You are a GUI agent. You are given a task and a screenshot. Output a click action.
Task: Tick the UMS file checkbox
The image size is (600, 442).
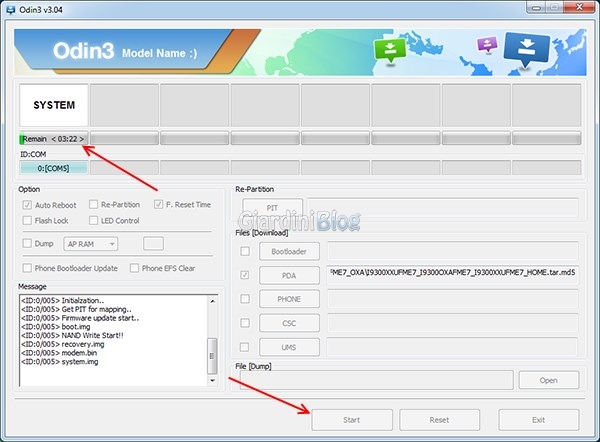point(244,347)
